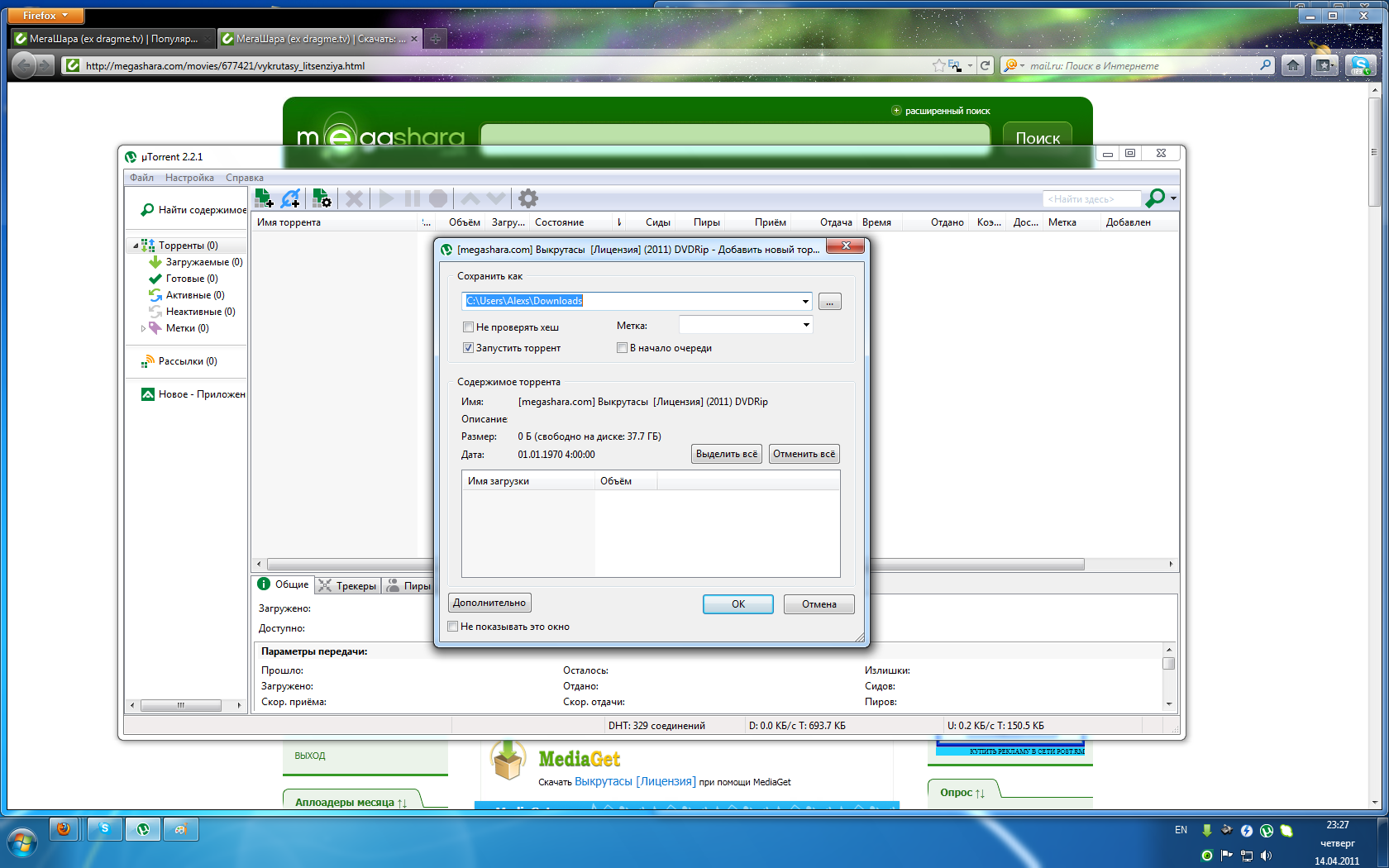Click the green search magnifier in uTorrent toolbar
Screen dimensions: 1389x868
click(1155, 198)
